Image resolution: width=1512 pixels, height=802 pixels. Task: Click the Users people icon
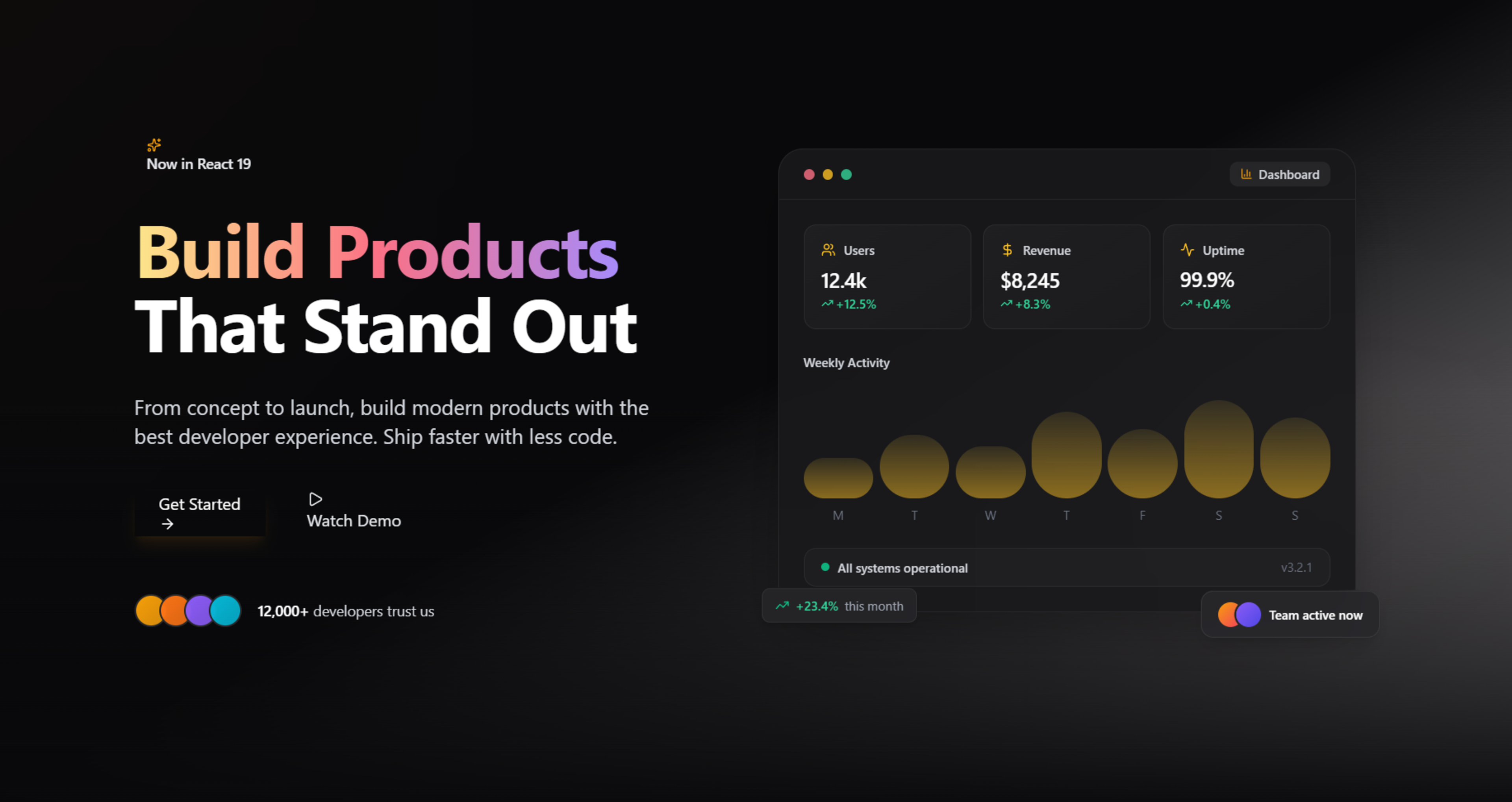tap(828, 250)
